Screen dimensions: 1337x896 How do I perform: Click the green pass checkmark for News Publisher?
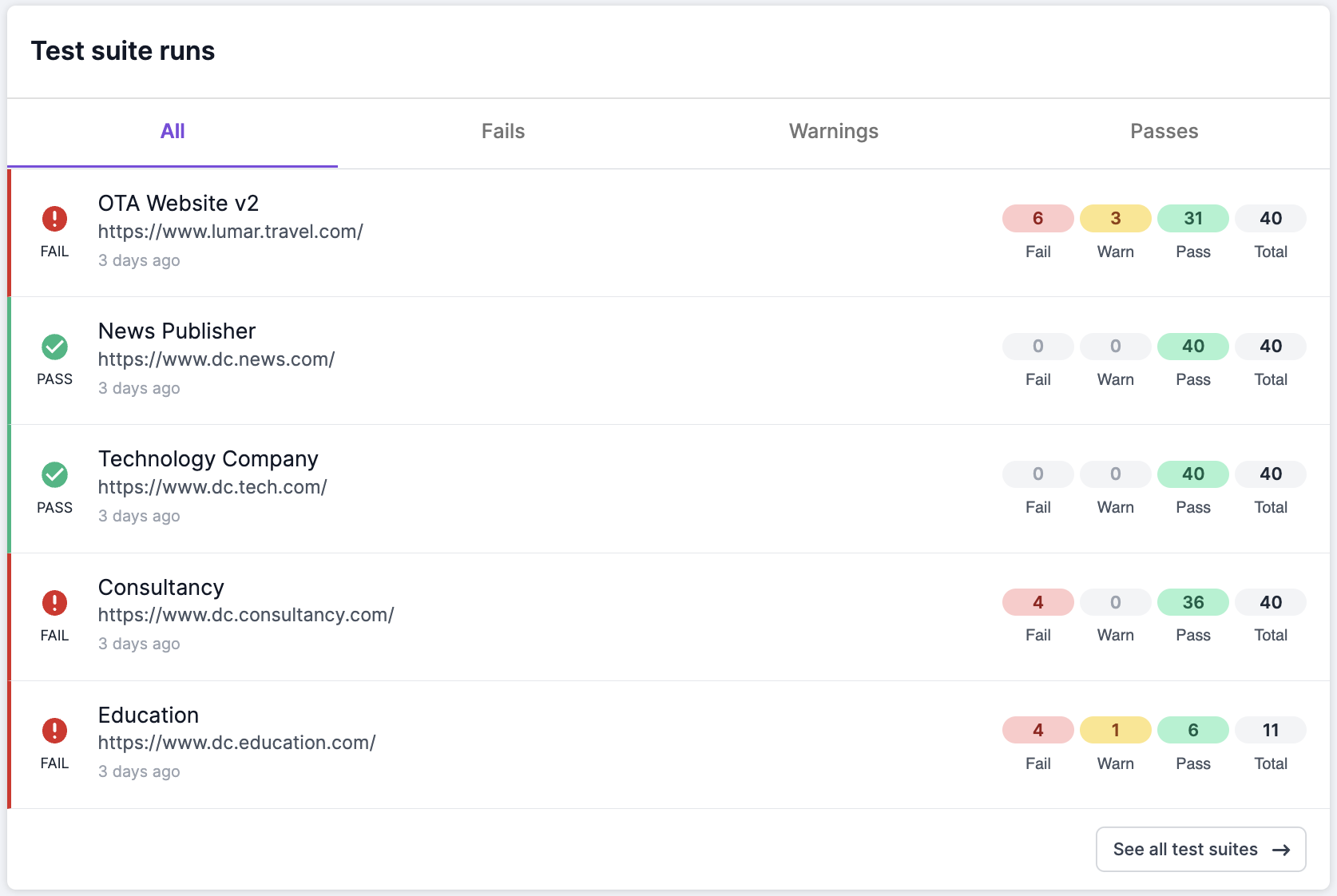click(x=54, y=347)
